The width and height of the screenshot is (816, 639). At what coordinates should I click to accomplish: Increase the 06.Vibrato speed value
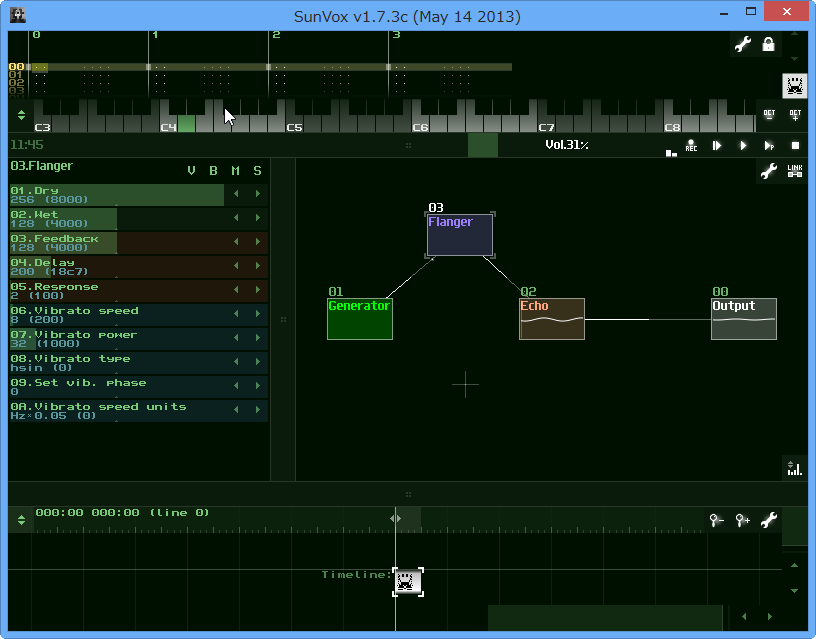(x=258, y=313)
